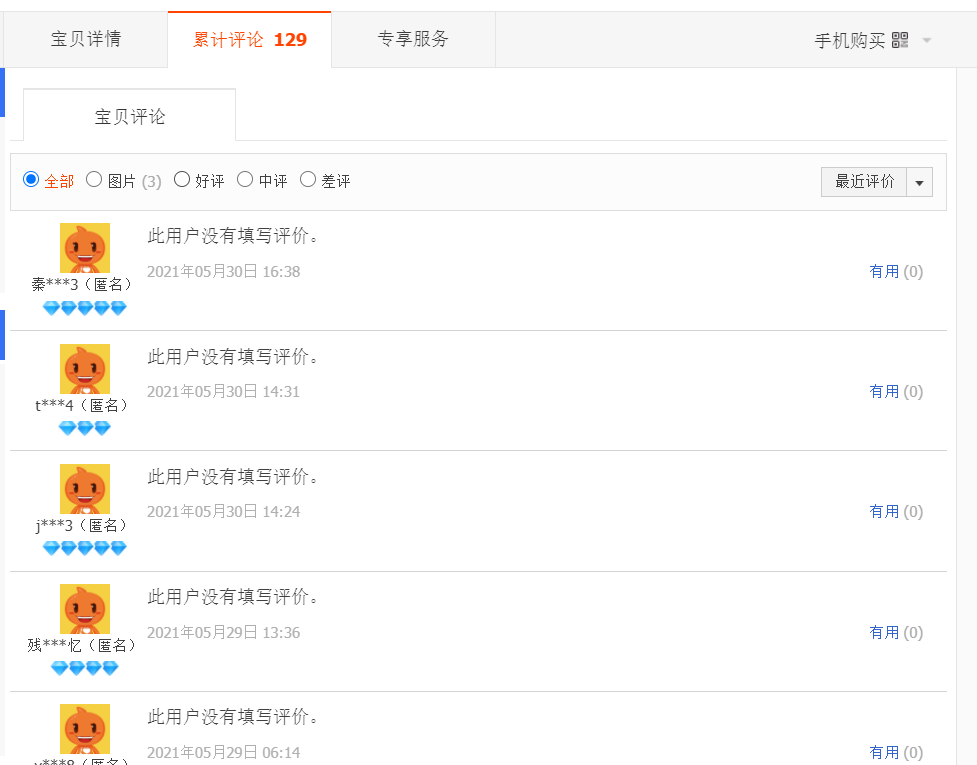Click the diamond rating icons under j***3
977x765 pixels.
(85, 548)
